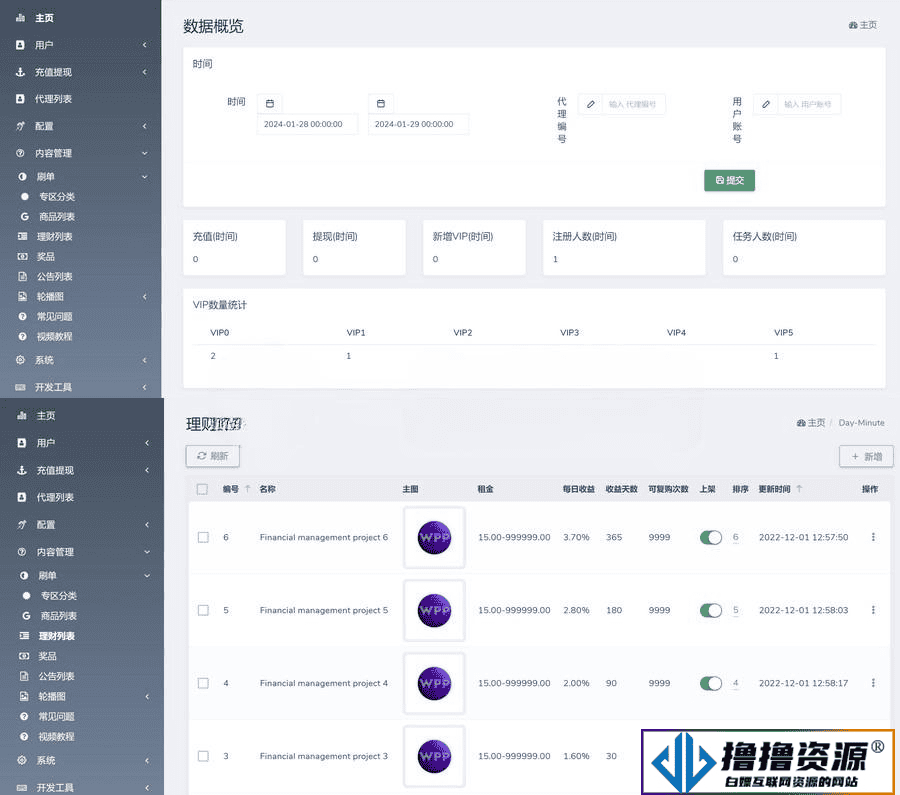Toggle 上架 switch for project 4
900x795 pixels.
(x=711, y=683)
